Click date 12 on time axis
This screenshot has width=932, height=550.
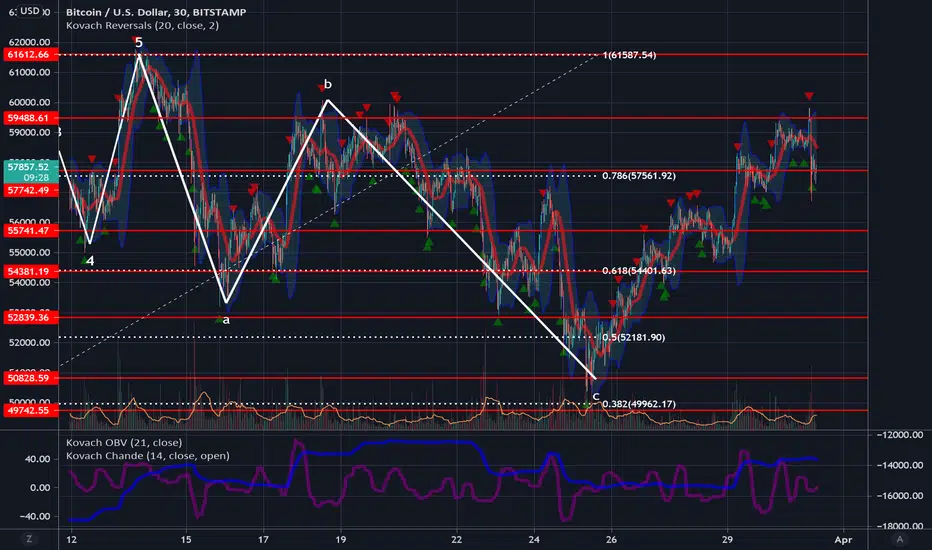click(x=71, y=540)
